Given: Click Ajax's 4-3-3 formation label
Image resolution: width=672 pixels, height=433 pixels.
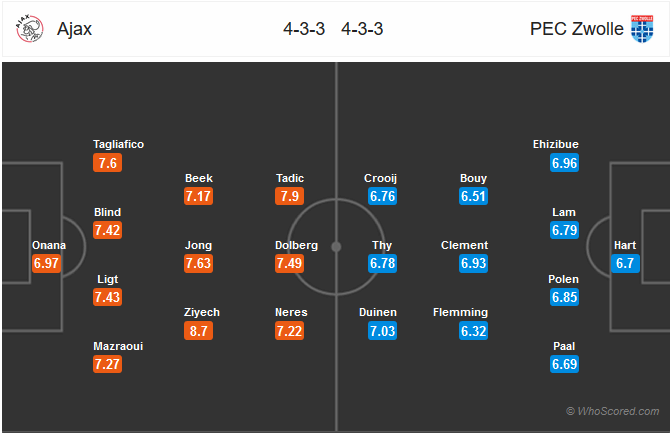Looking at the screenshot, I should pyautogui.click(x=304, y=29).
